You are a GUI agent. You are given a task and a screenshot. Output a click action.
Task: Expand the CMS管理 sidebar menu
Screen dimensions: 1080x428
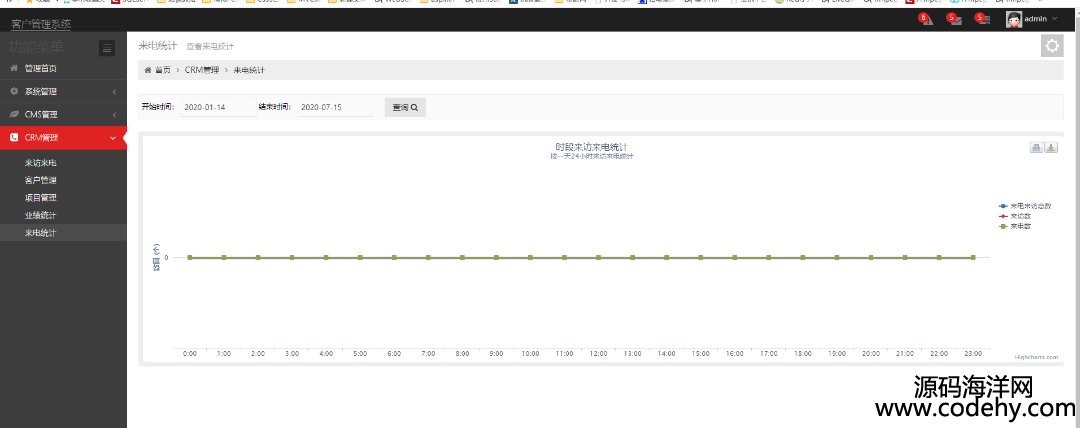pos(63,114)
